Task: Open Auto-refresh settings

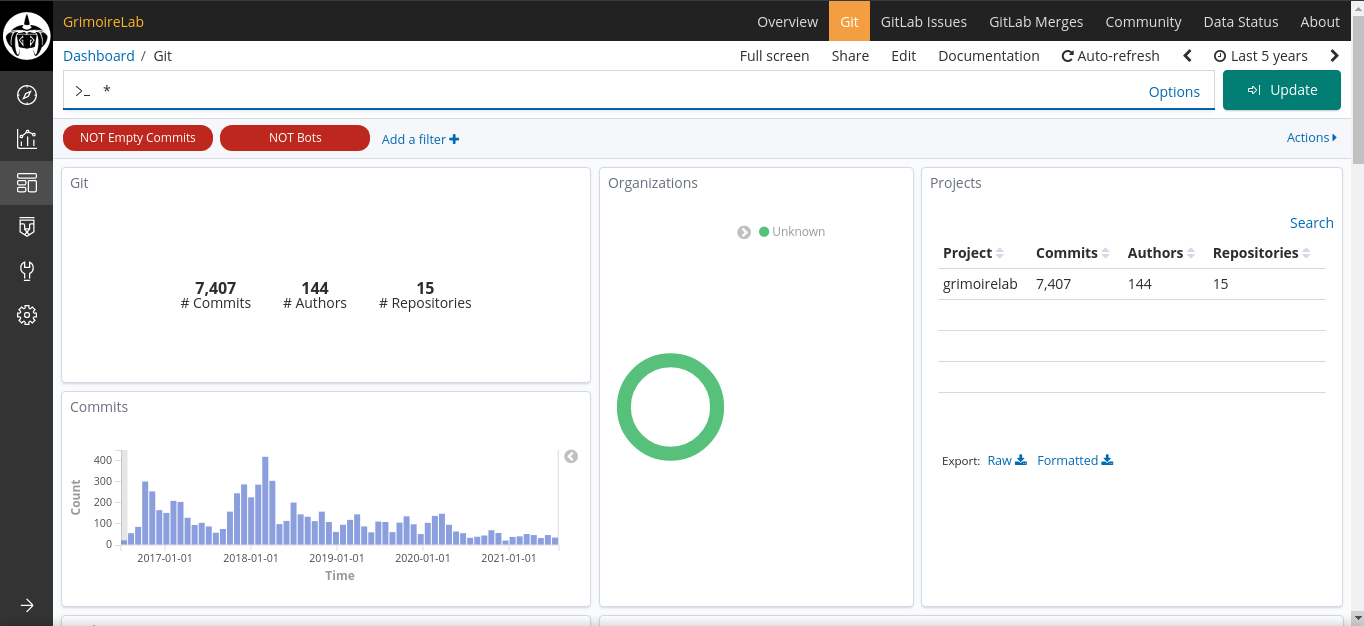Action: pyautogui.click(x=1110, y=56)
